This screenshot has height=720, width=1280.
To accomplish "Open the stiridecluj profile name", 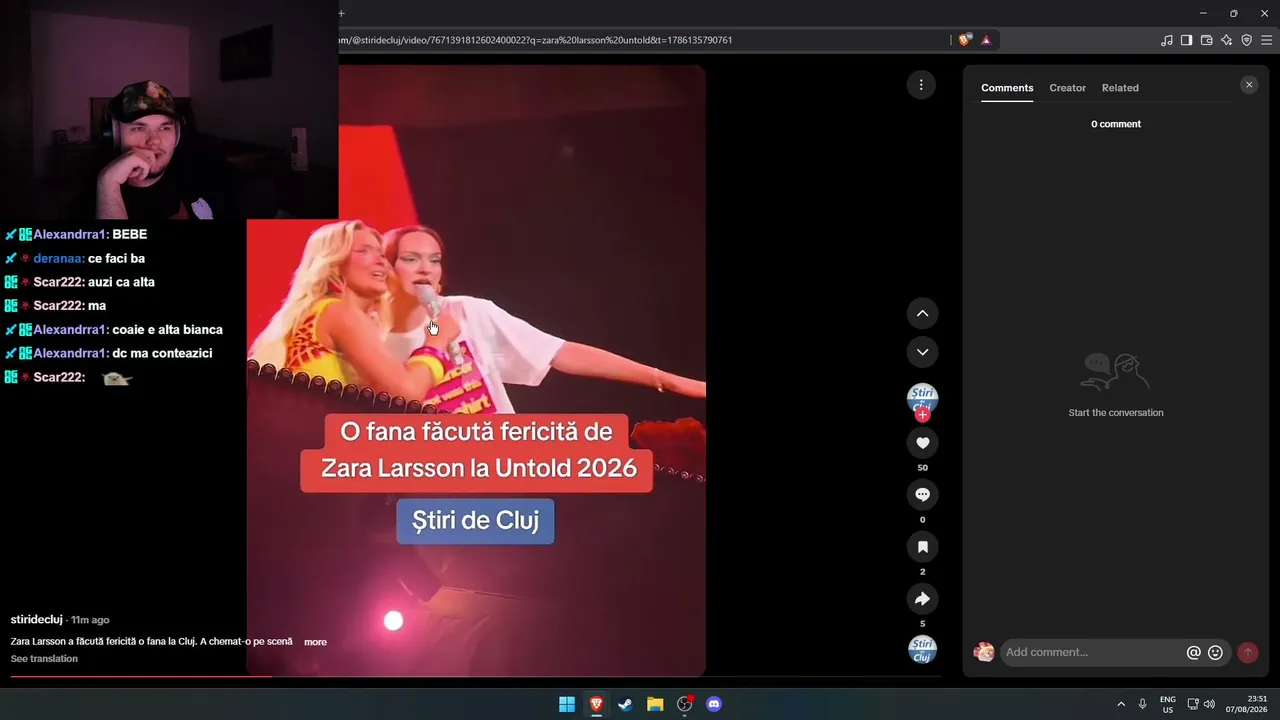I will [37, 620].
